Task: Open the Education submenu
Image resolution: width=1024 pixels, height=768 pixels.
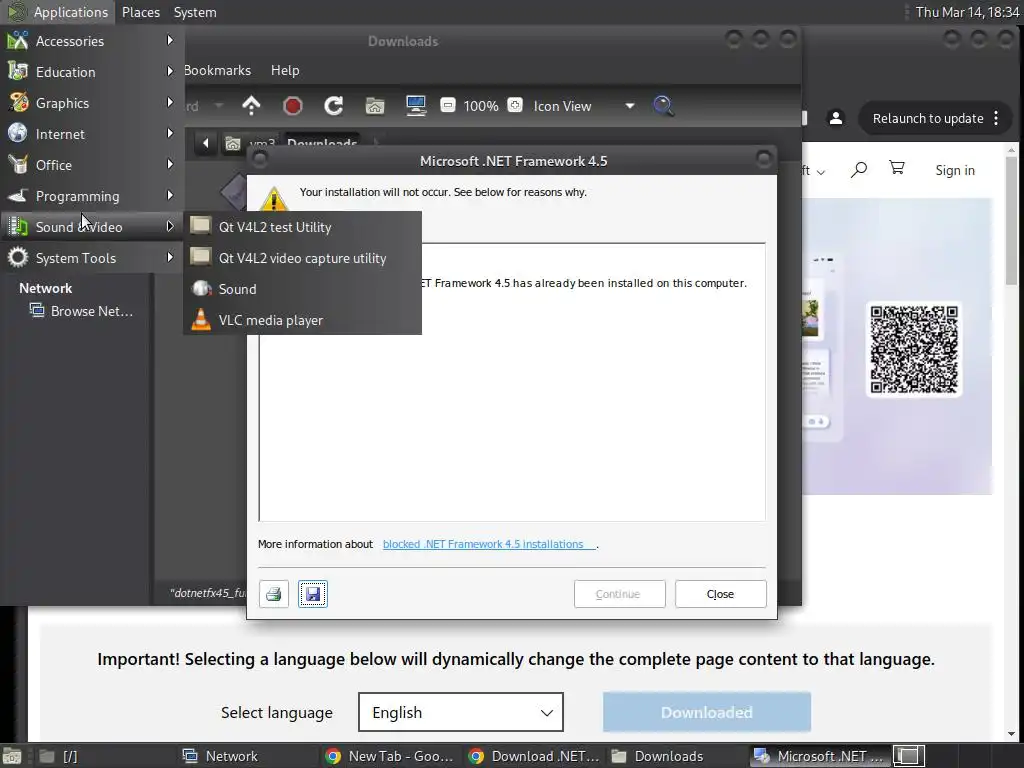Action: click(91, 72)
